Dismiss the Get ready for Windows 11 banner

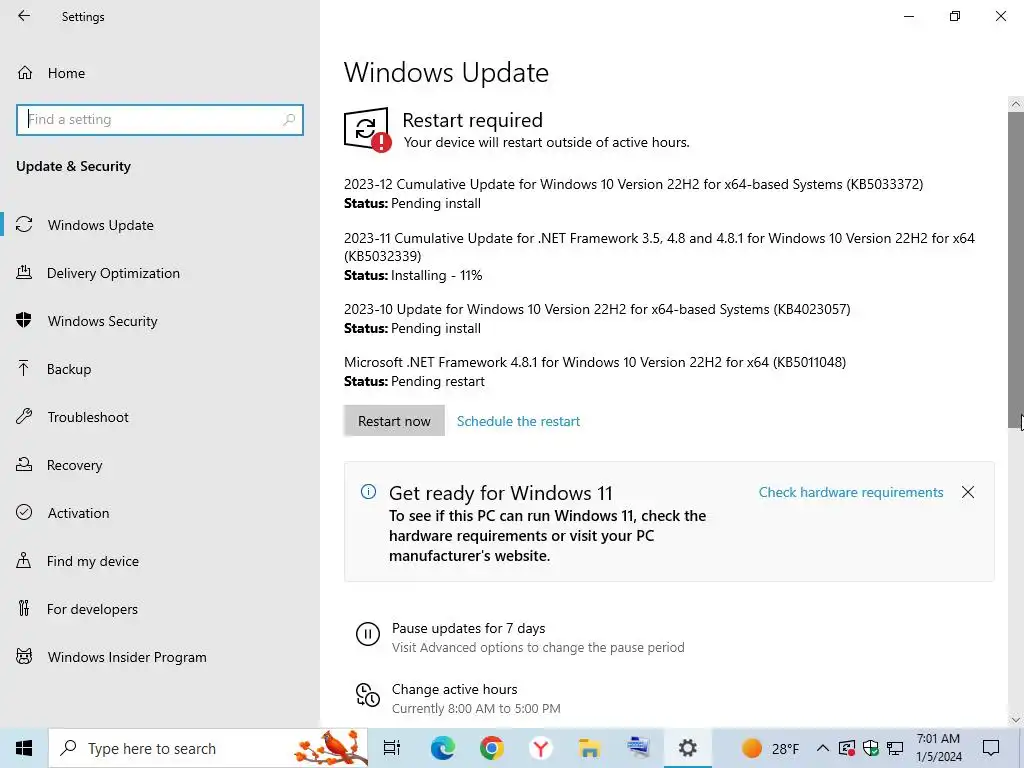[x=968, y=492]
